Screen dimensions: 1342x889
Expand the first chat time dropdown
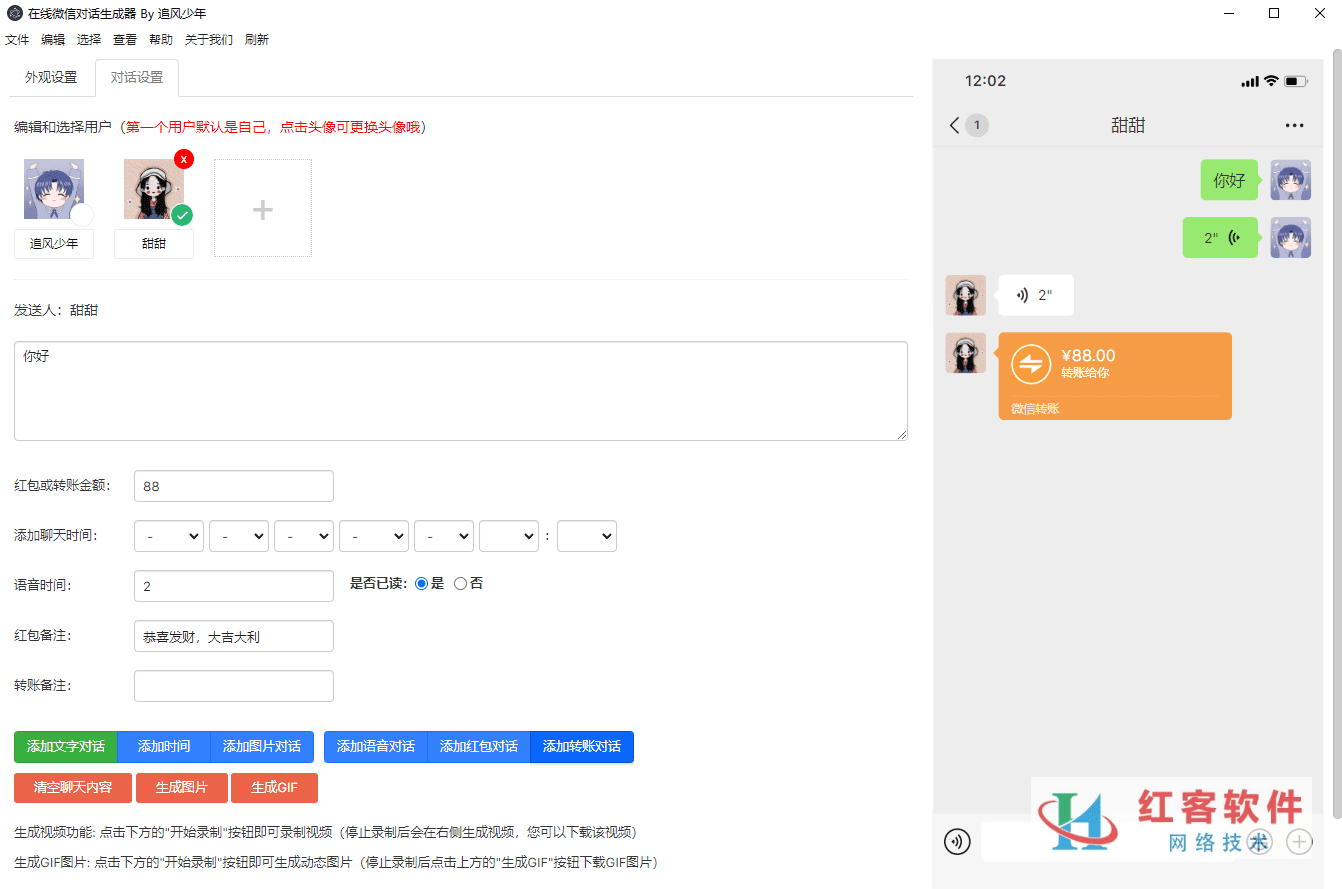169,537
